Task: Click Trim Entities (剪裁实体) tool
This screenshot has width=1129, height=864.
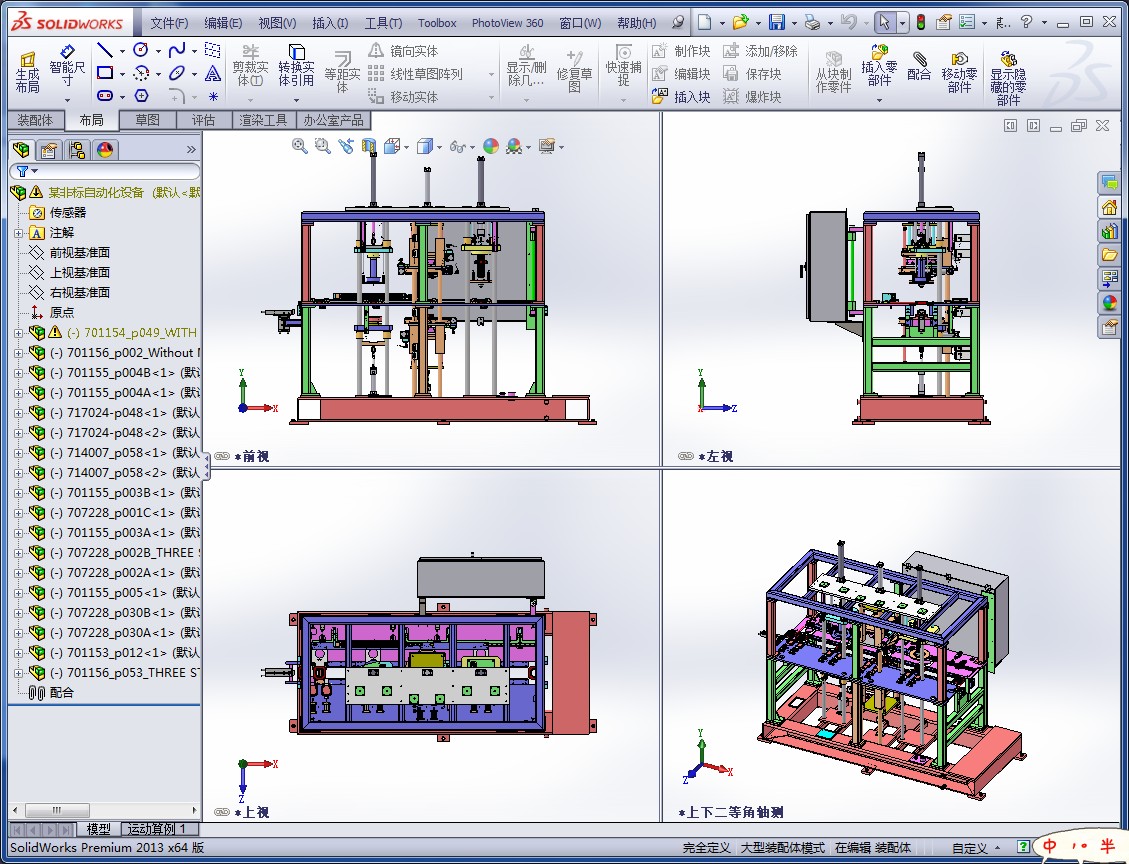Action: click(250, 66)
